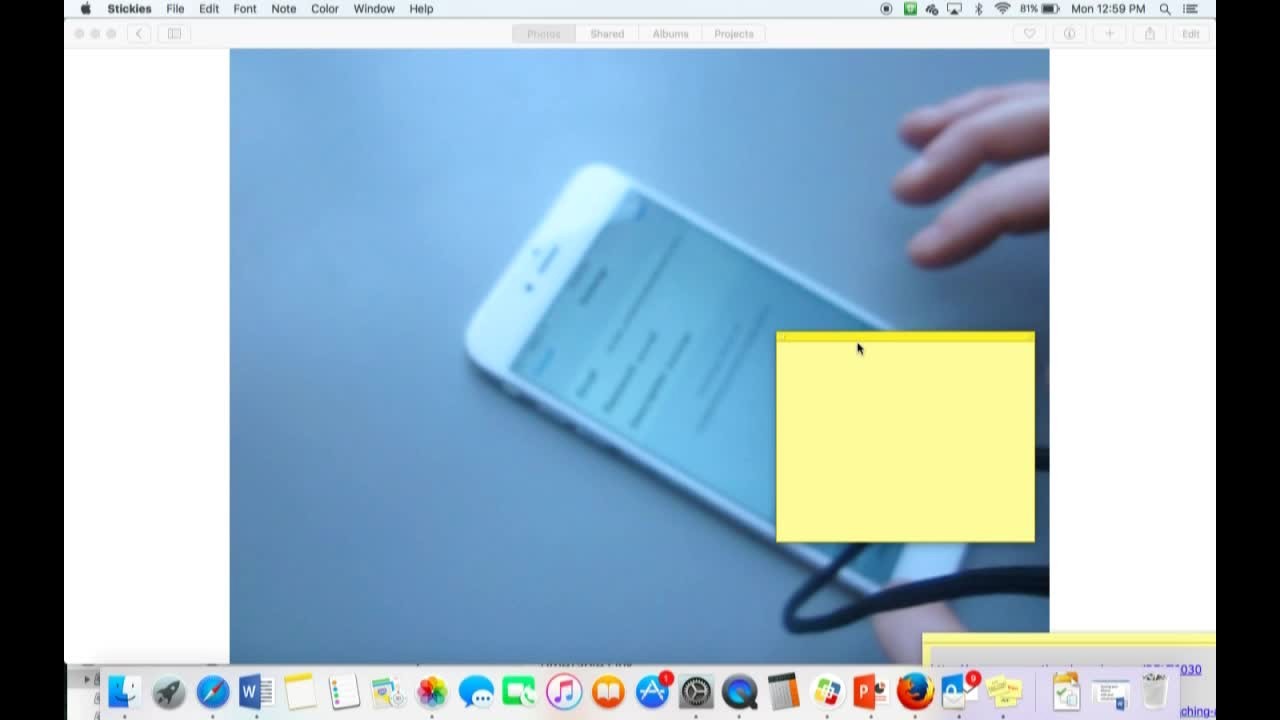Toggle the sidebar view icon
1280x720 pixels.
pos(174,34)
